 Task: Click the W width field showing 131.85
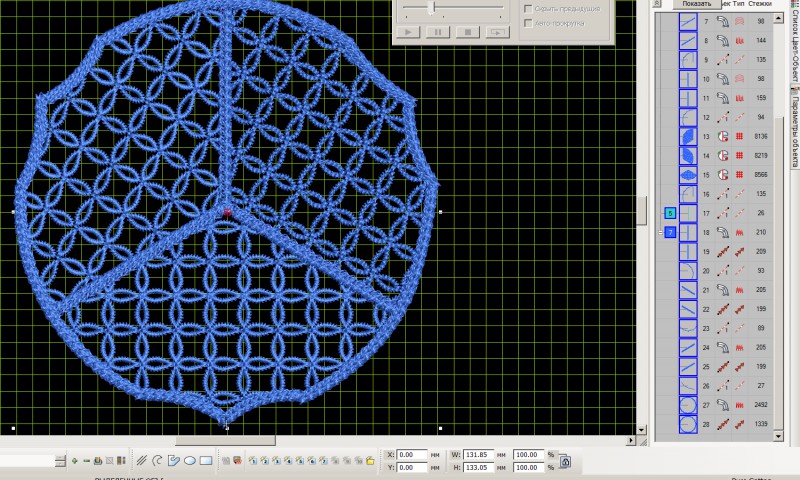[x=479, y=454]
